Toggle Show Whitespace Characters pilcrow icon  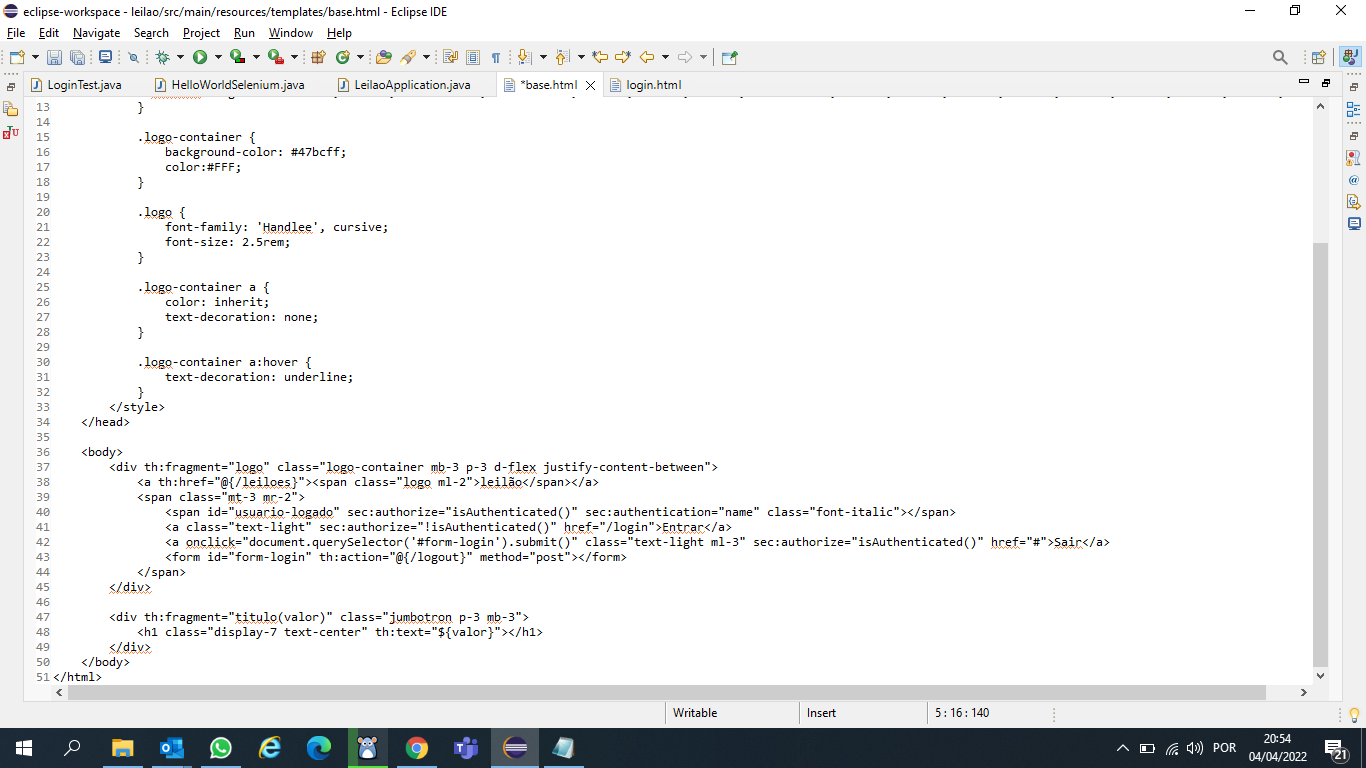[496, 57]
